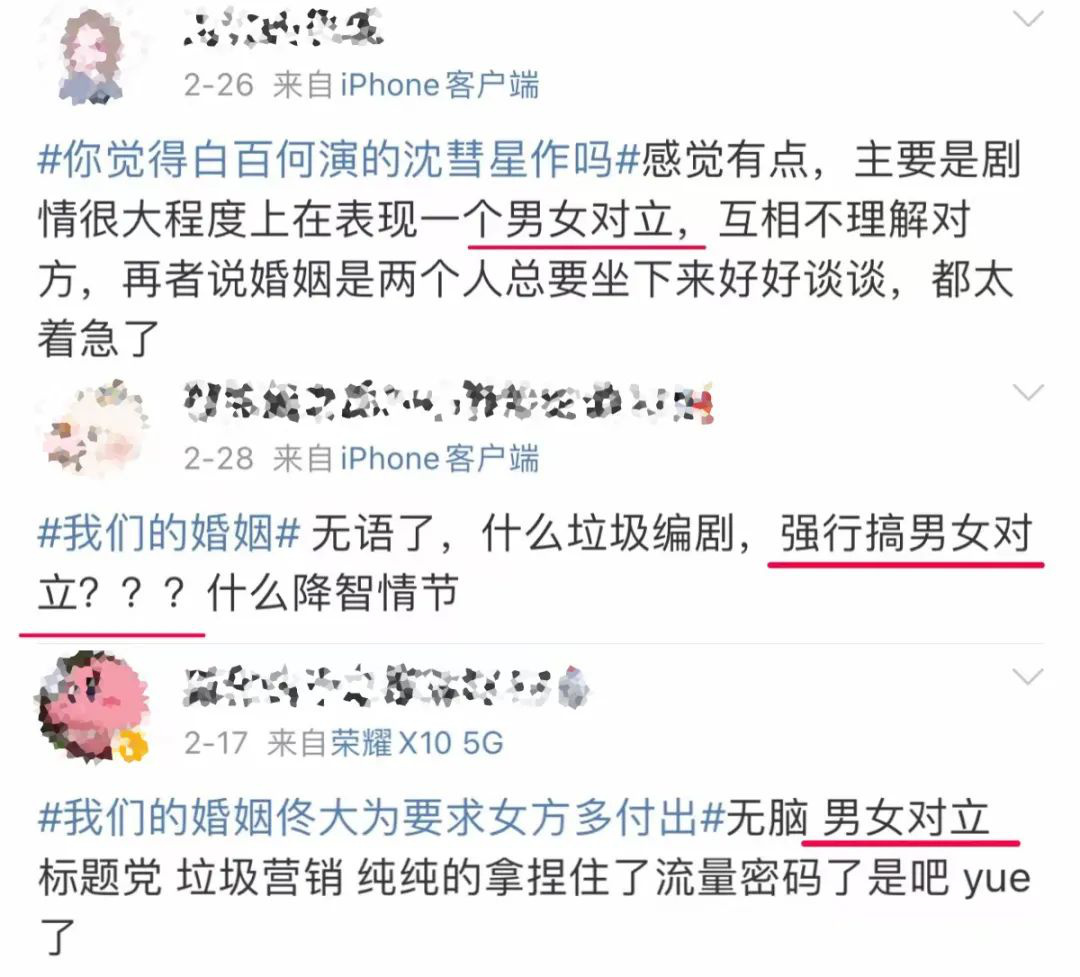1080x977 pixels.
Task: Tap the emoji icon after the third username
Action: click(573, 687)
